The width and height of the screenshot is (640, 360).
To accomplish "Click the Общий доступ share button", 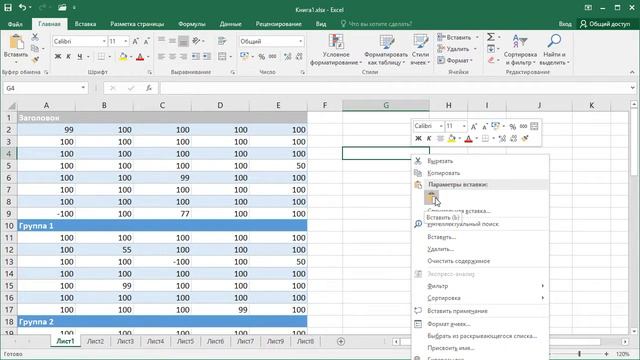I will pos(605,24).
